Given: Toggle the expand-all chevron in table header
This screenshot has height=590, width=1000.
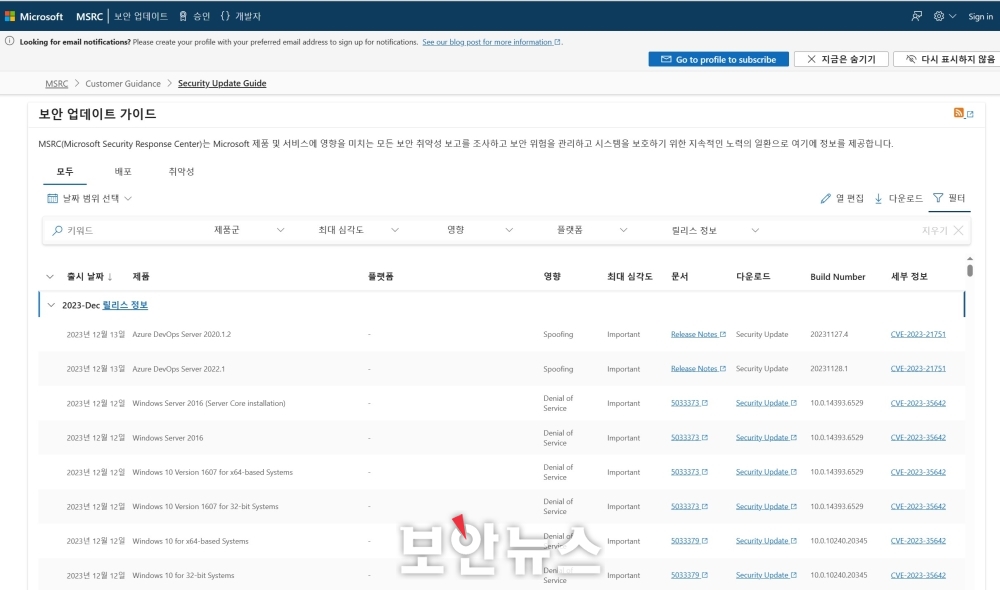Looking at the screenshot, I should pos(50,276).
